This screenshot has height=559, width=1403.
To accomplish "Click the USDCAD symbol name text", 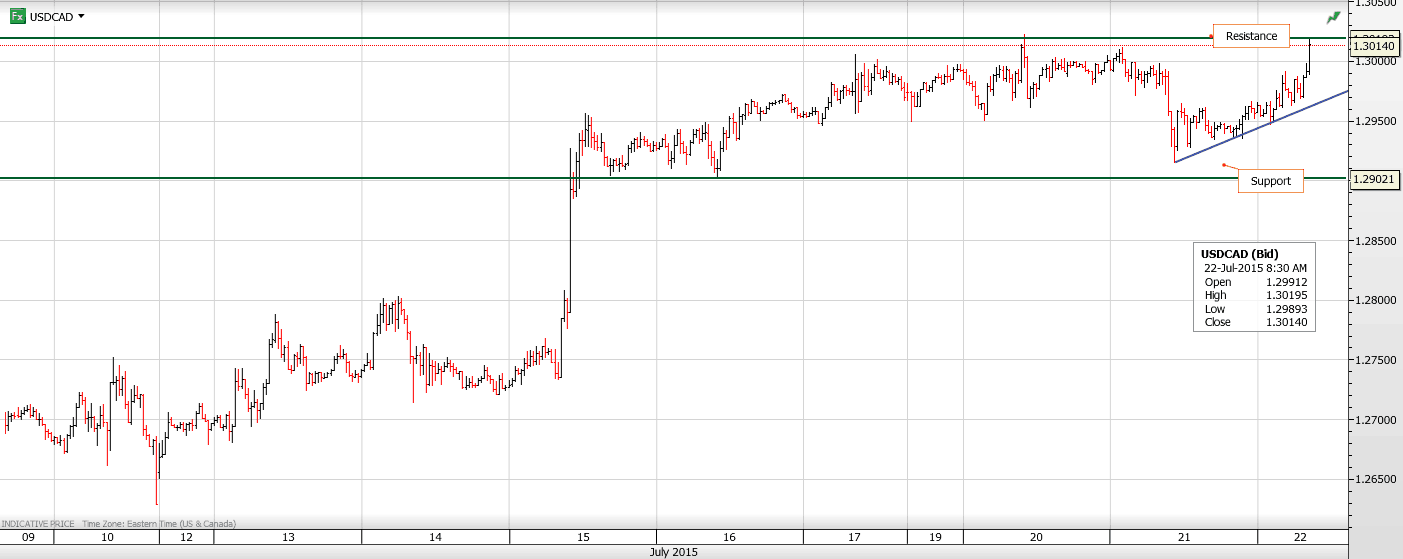I will 51,16.
